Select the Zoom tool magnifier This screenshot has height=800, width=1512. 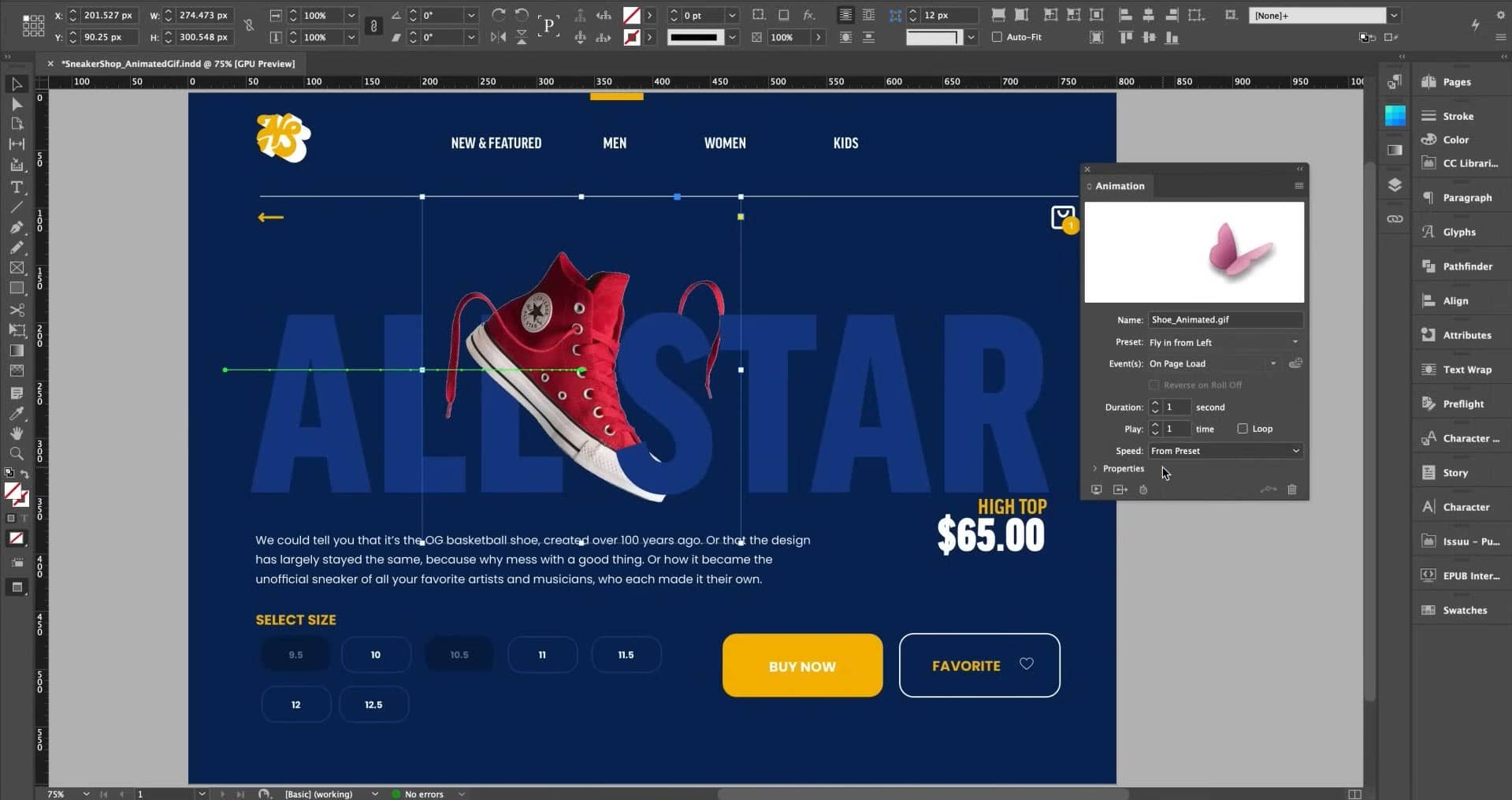(17, 453)
